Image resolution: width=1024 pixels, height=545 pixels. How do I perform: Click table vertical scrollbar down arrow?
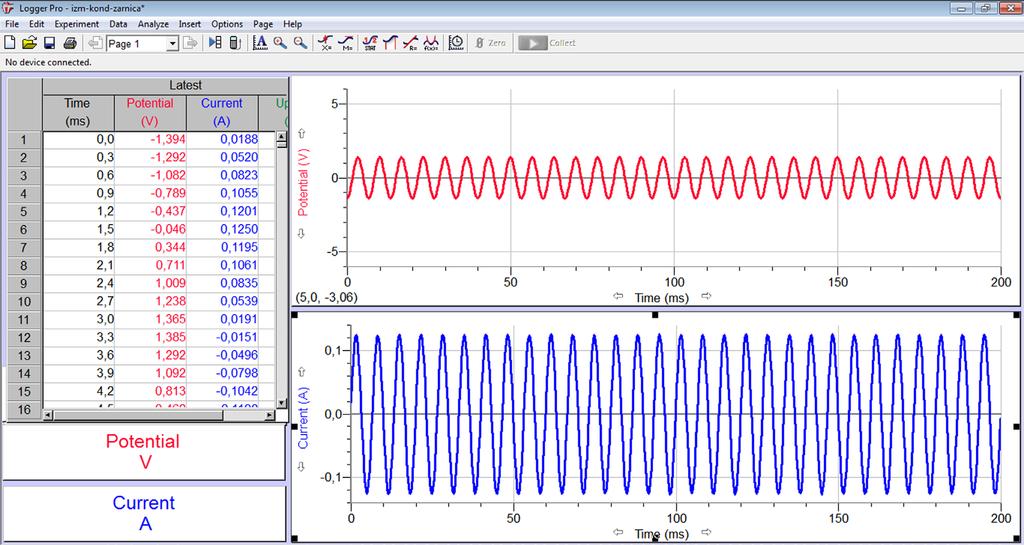tap(281, 404)
